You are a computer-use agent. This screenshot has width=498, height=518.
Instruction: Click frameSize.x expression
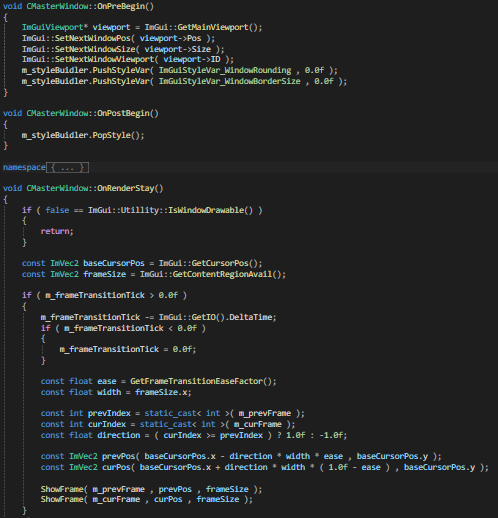tap(161, 392)
